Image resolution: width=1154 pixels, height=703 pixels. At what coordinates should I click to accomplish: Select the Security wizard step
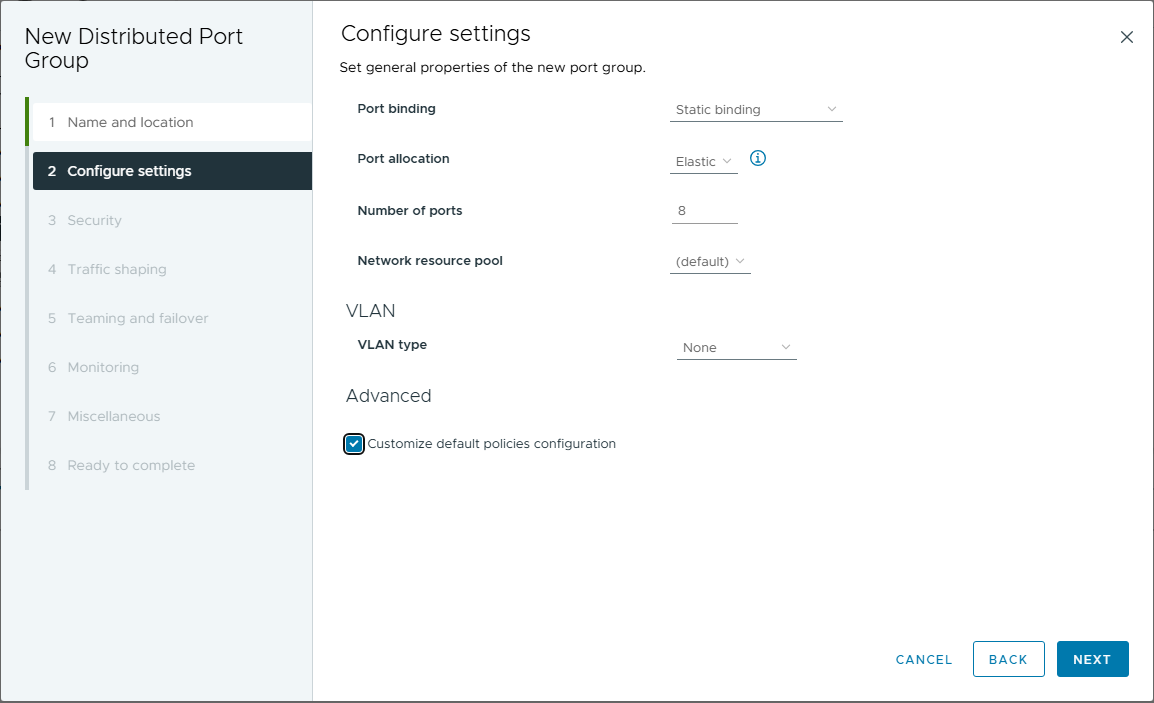coord(94,220)
